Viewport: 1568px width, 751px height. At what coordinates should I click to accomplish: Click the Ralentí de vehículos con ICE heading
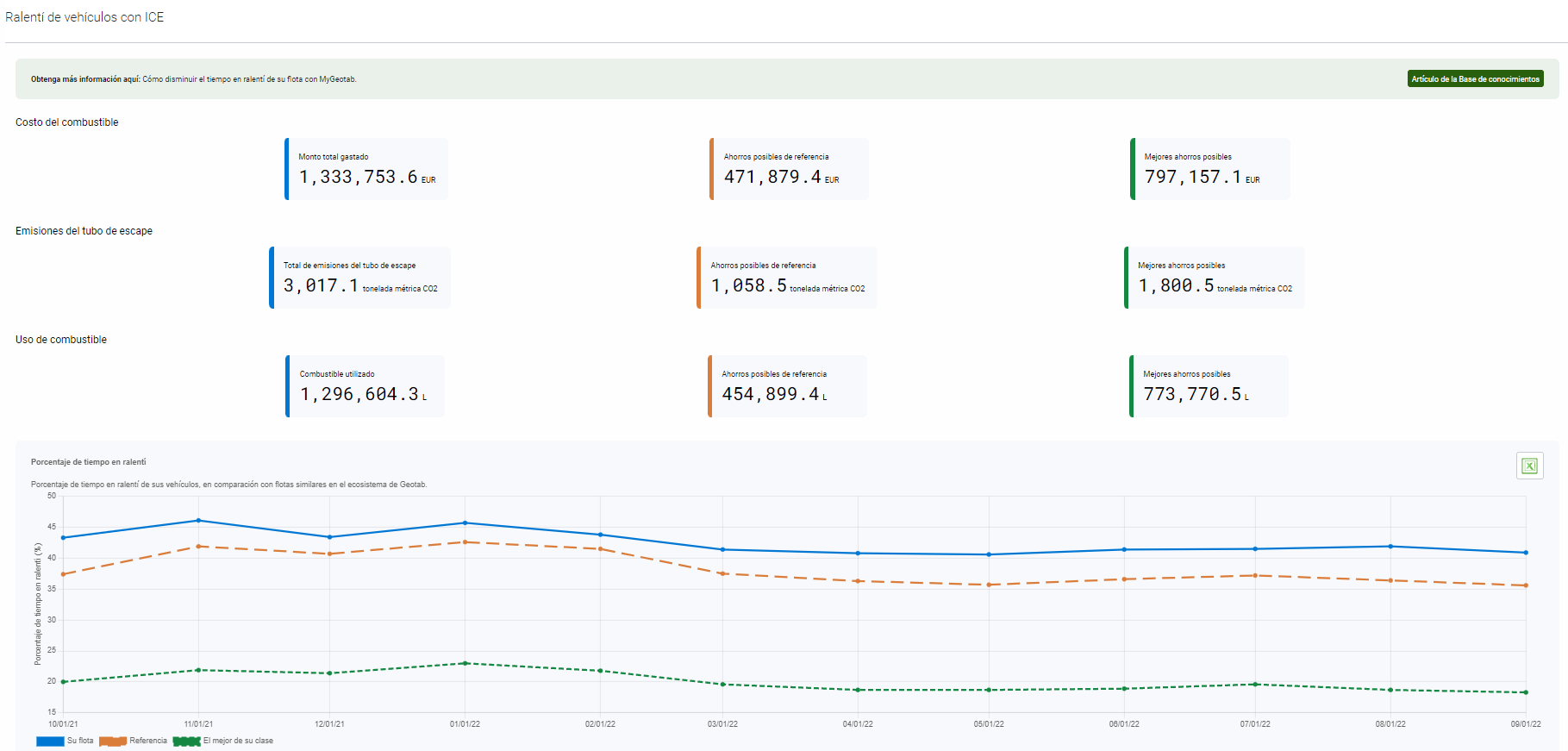click(x=84, y=17)
